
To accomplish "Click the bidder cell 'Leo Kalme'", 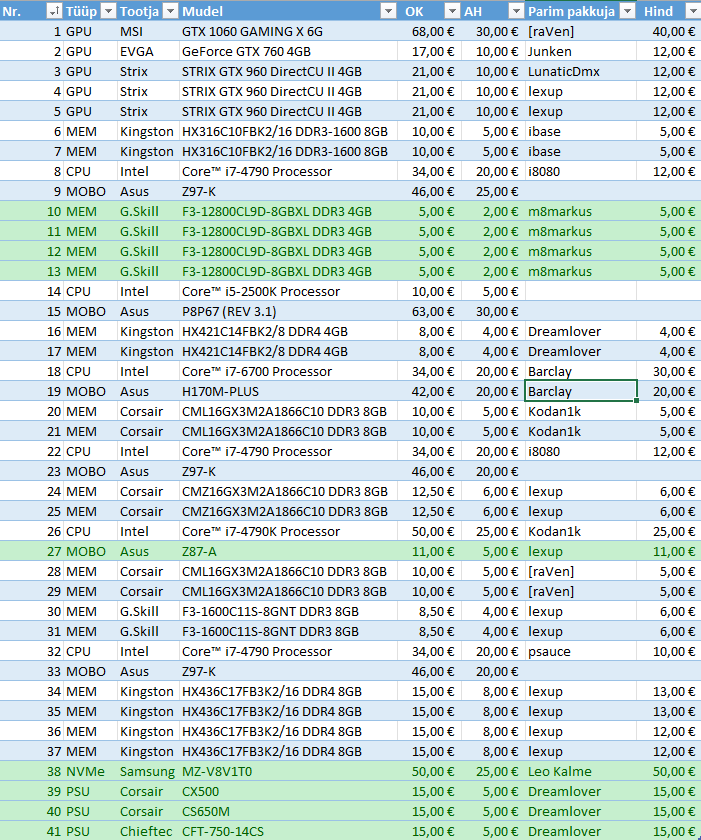I will (581, 771).
